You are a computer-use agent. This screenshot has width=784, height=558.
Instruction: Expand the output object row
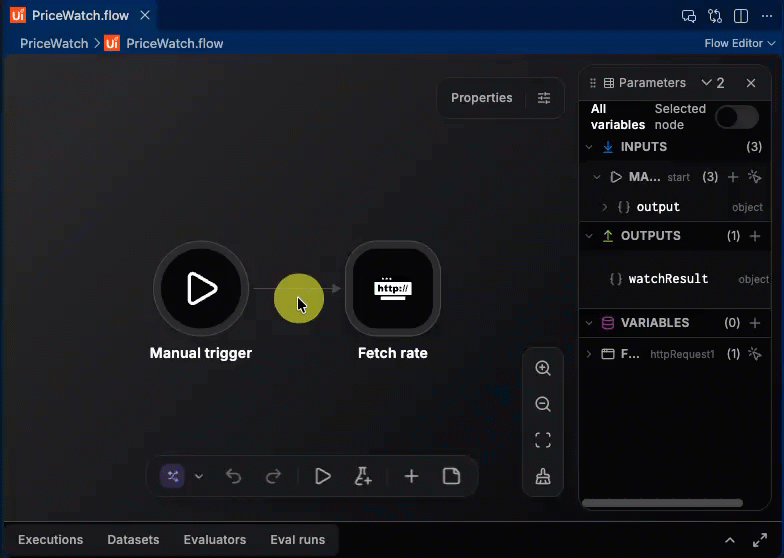(x=604, y=207)
